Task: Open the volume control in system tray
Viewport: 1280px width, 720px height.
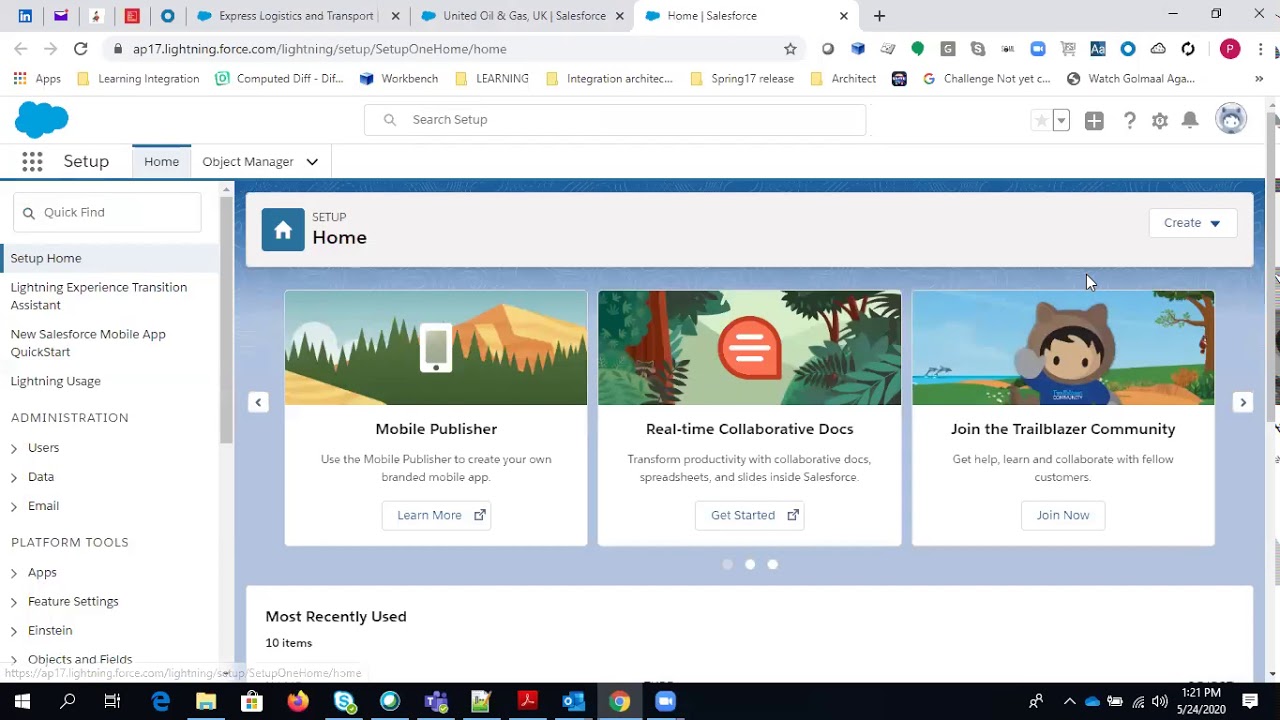Action: (x=1160, y=701)
